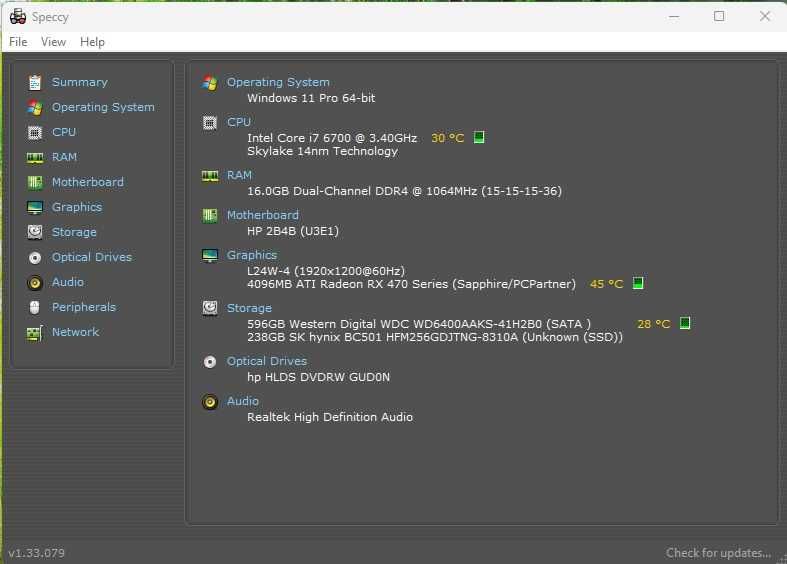Open Storage section in sidebar
The height and width of the screenshot is (564, 787).
(x=74, y=232)
